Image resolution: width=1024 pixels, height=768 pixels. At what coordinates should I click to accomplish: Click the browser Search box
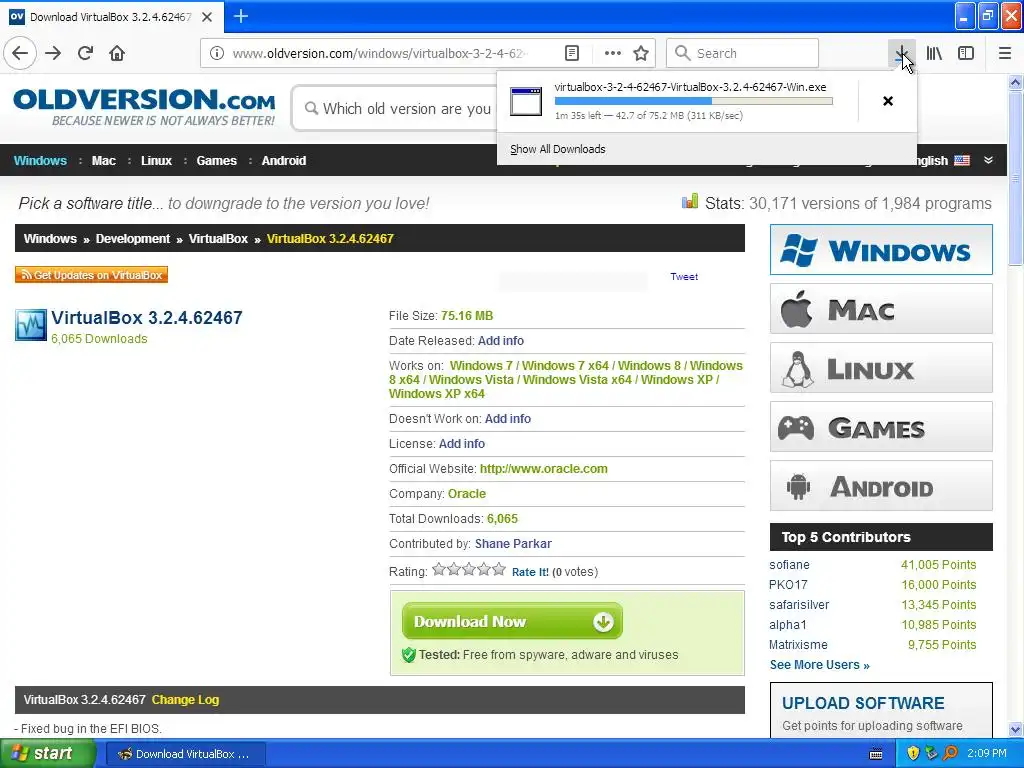[742, 53]
